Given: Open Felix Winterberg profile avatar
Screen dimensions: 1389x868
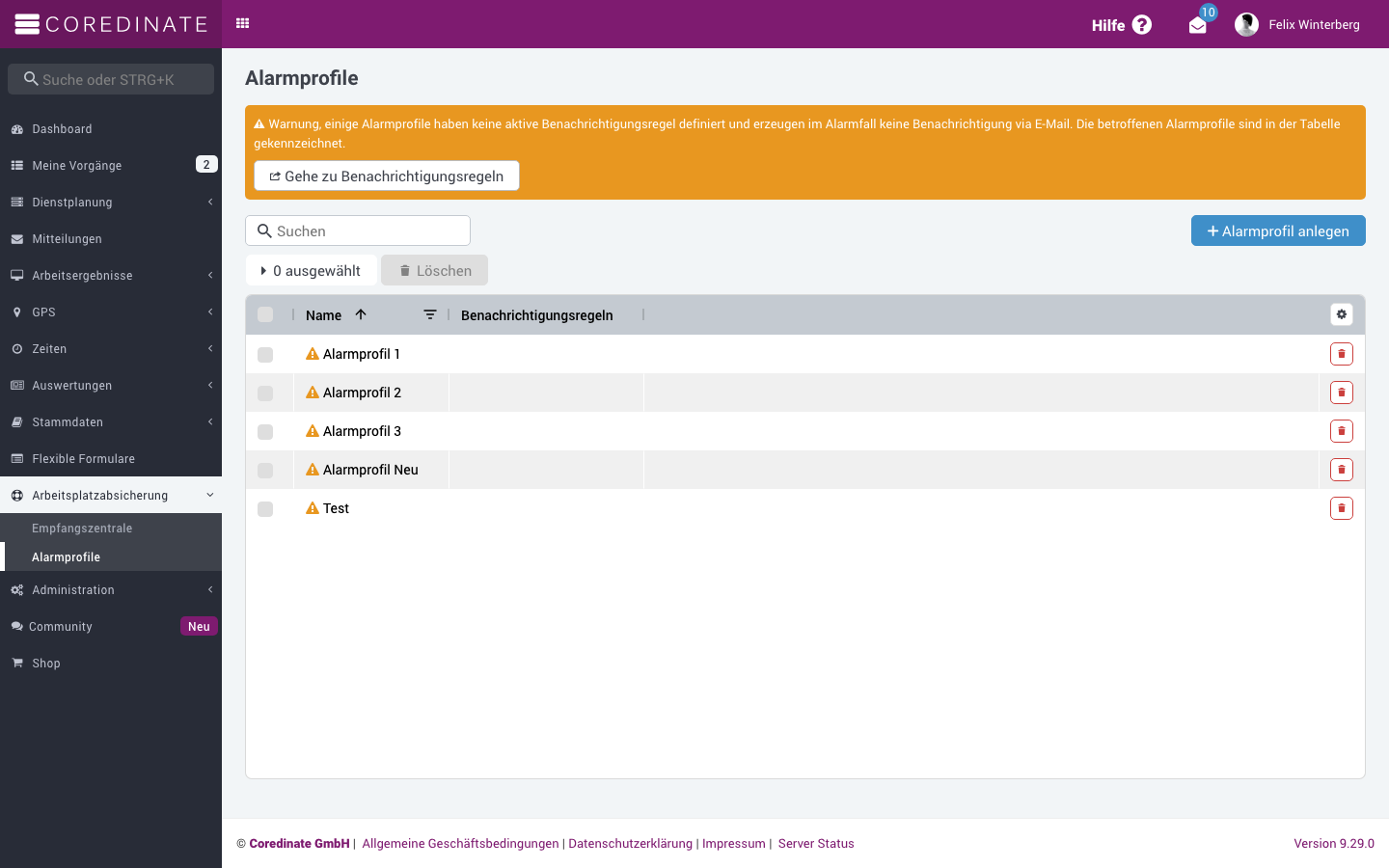Looking at the screenshot, I should click(1246, 25).
